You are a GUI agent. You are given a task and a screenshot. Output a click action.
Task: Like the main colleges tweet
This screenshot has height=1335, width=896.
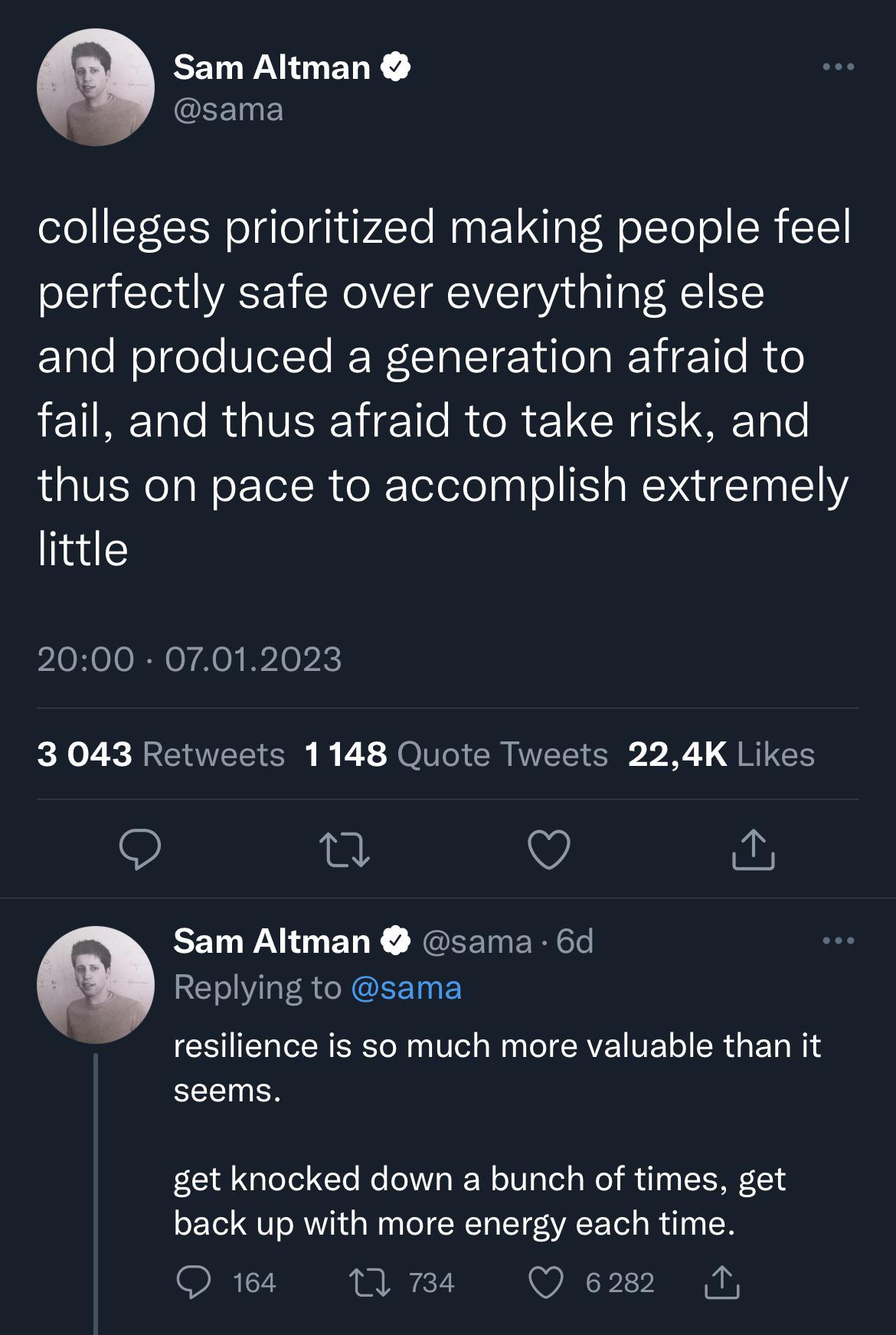click(549, 849)
